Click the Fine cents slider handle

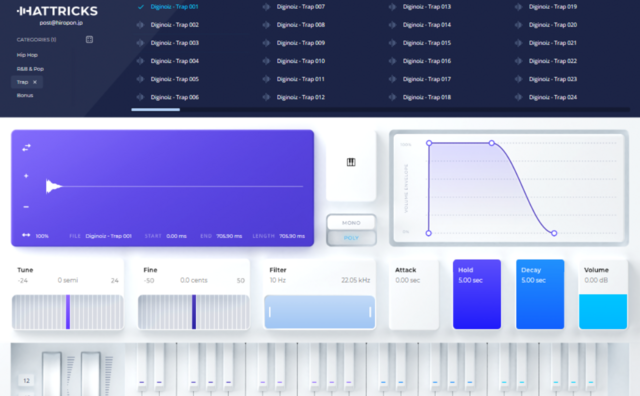pos(194,312)
